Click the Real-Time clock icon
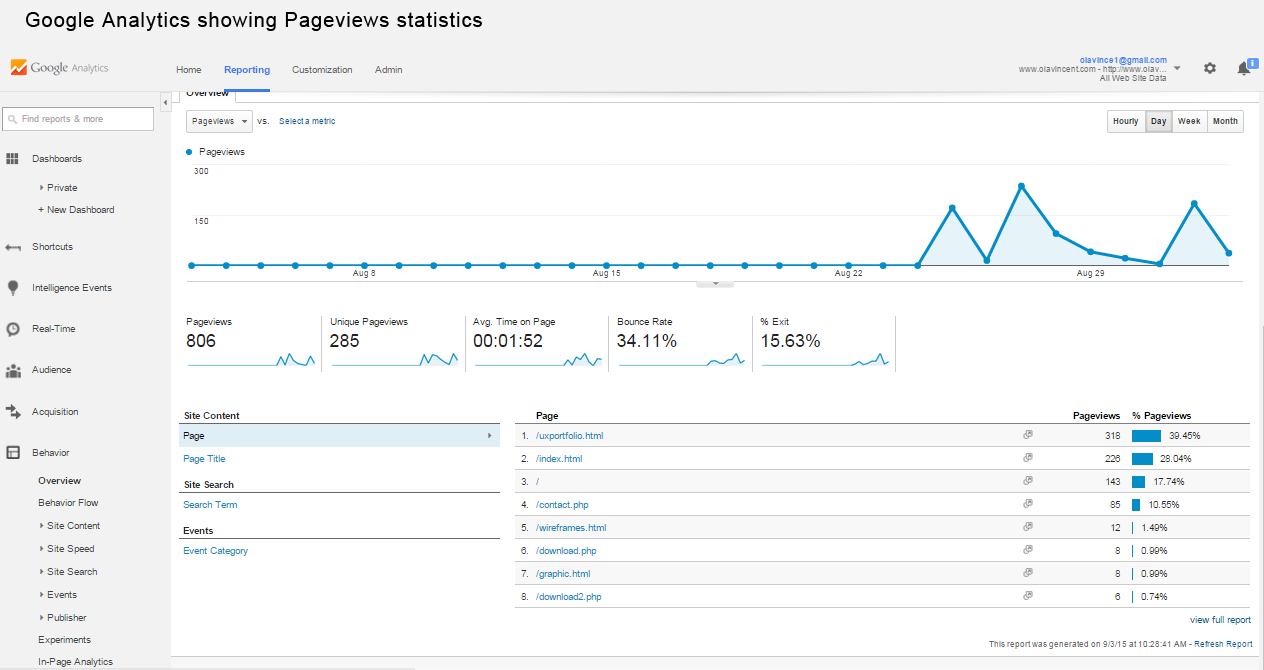 [x=13, y=329]
